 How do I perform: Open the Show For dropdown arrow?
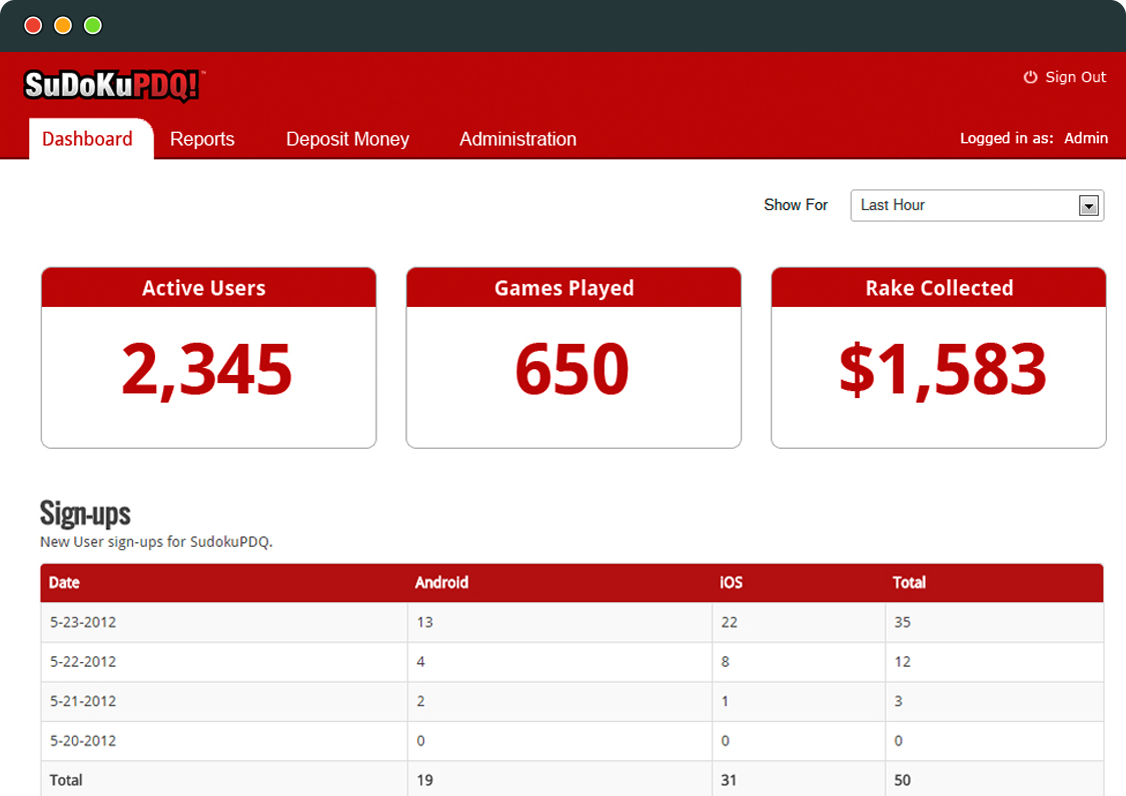[x=1089, y=205]
